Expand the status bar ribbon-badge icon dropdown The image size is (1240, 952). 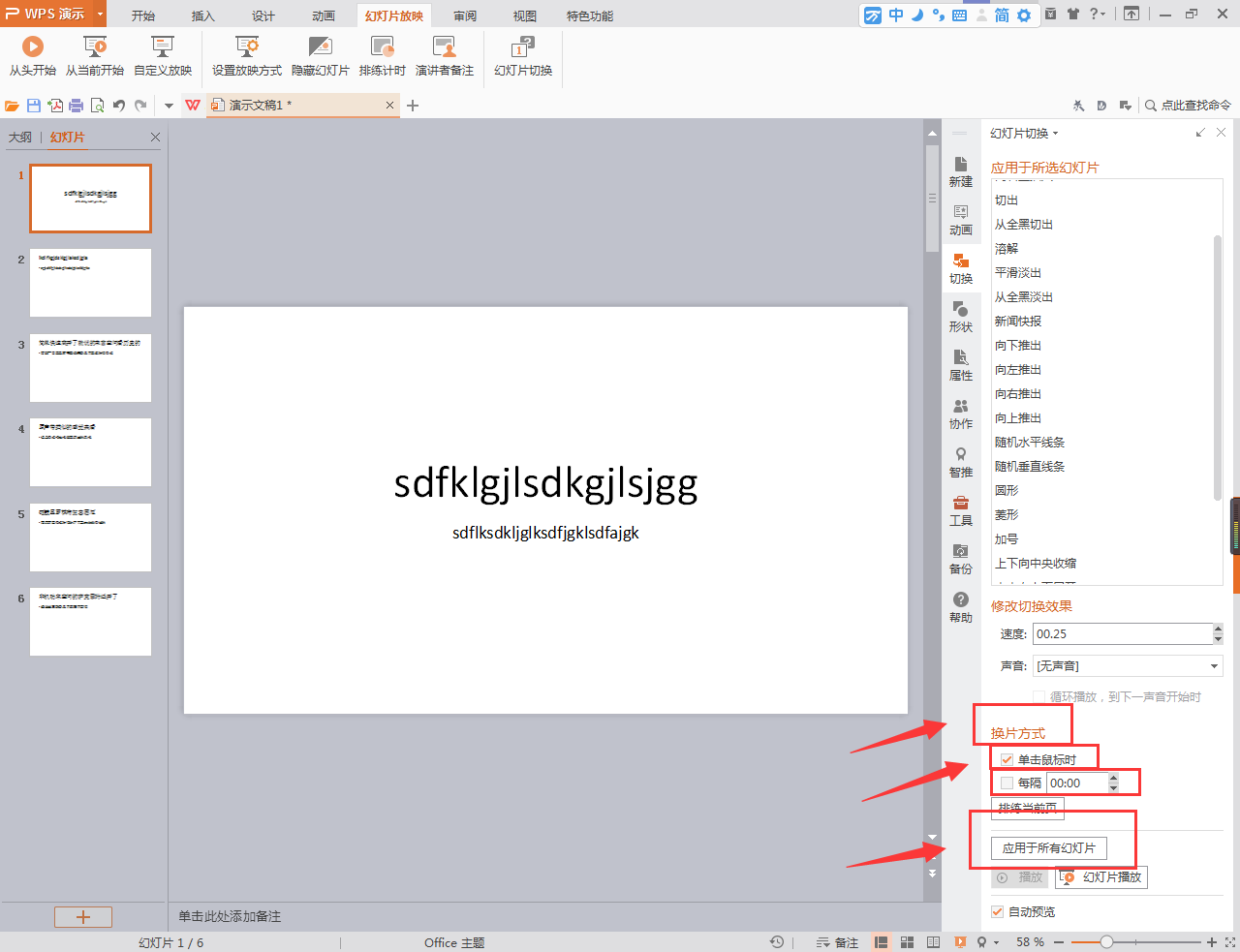click(x=996, y=942)
